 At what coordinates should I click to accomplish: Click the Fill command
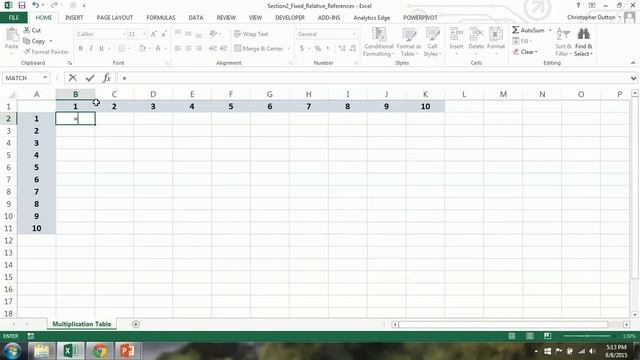click(521, 41)
